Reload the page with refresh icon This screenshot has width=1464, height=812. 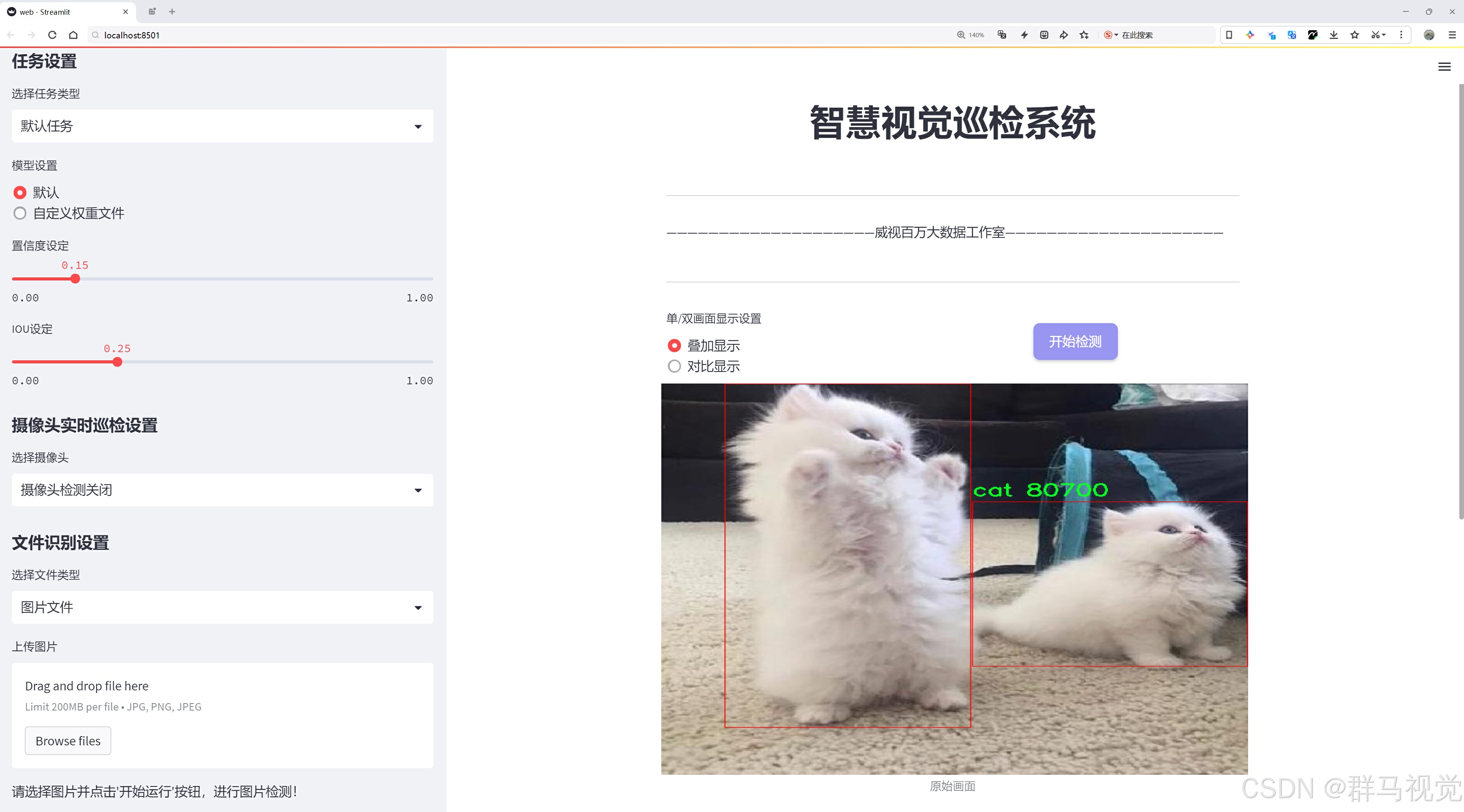[x=52, y=35]
